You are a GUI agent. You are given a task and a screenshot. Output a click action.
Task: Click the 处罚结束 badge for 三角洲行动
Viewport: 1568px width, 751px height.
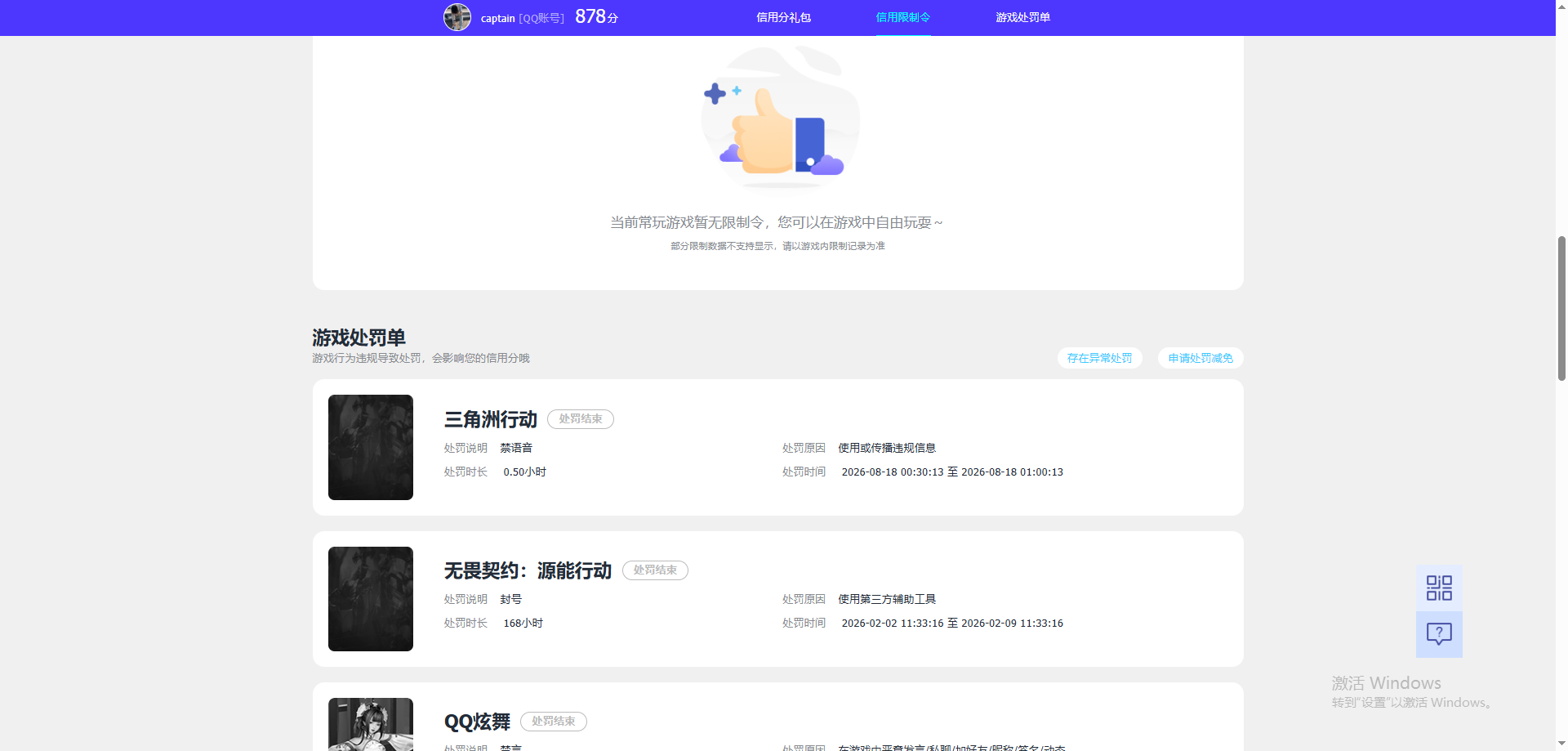[581, 418]
